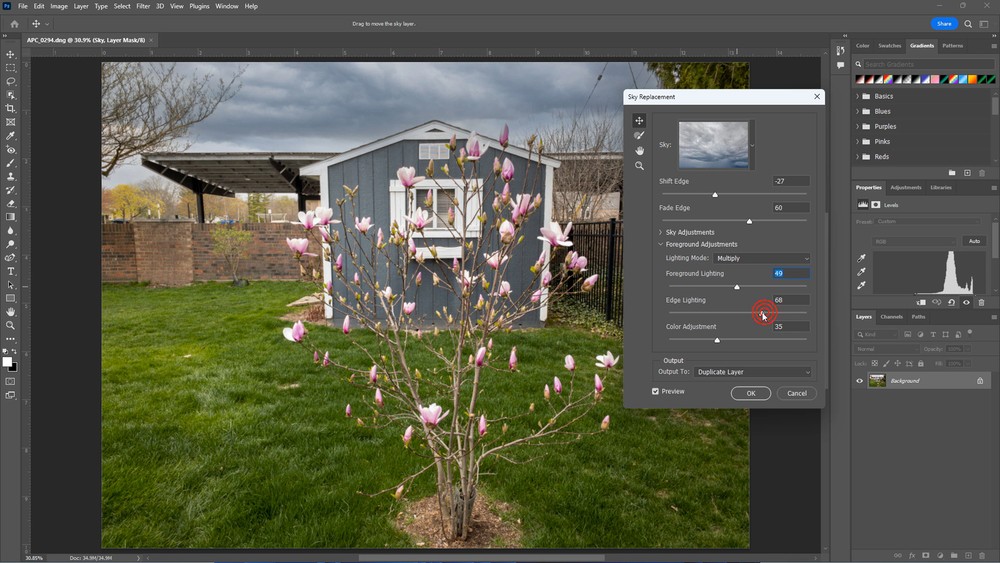Open the Select menu

tap(122, 6)
